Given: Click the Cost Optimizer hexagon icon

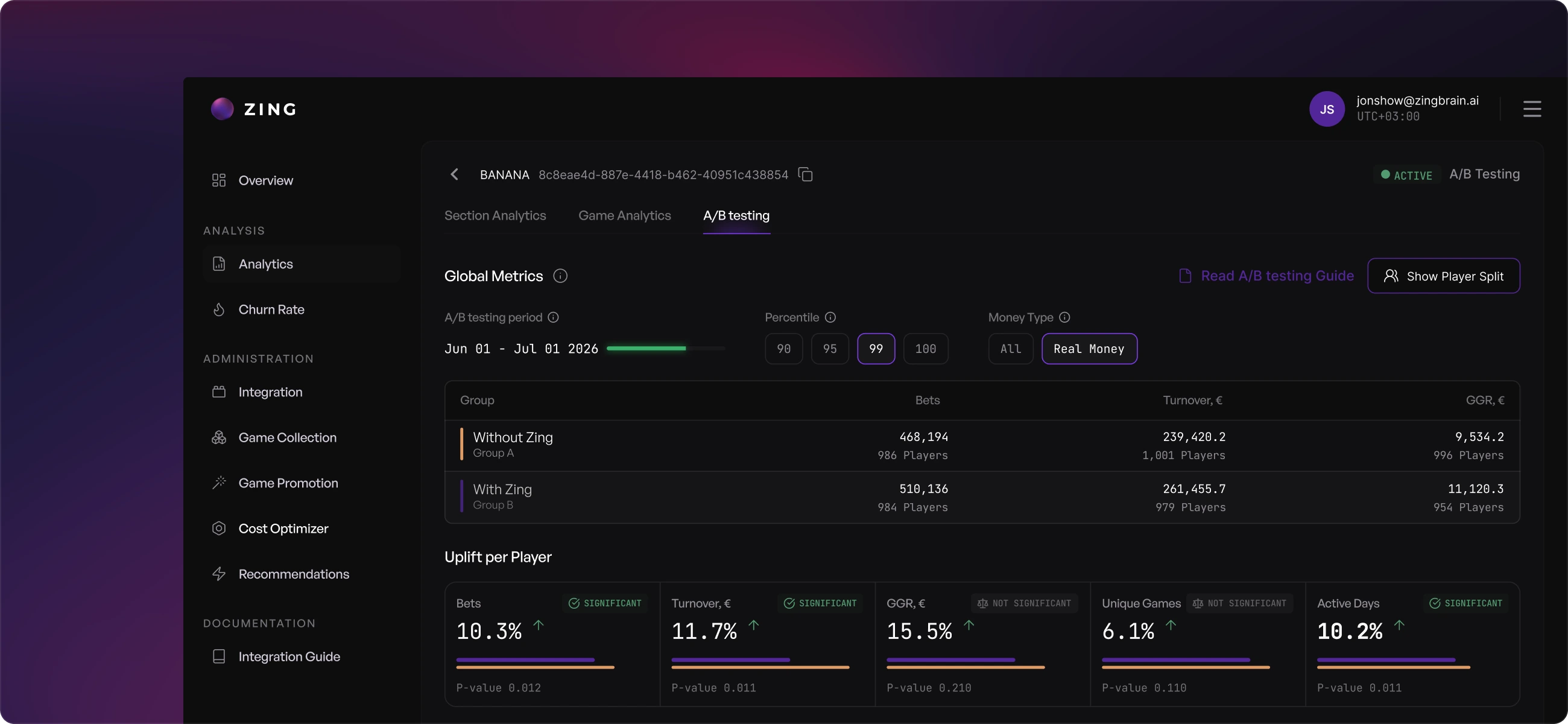Looking at the screenshot, I should tap(218, 528).
